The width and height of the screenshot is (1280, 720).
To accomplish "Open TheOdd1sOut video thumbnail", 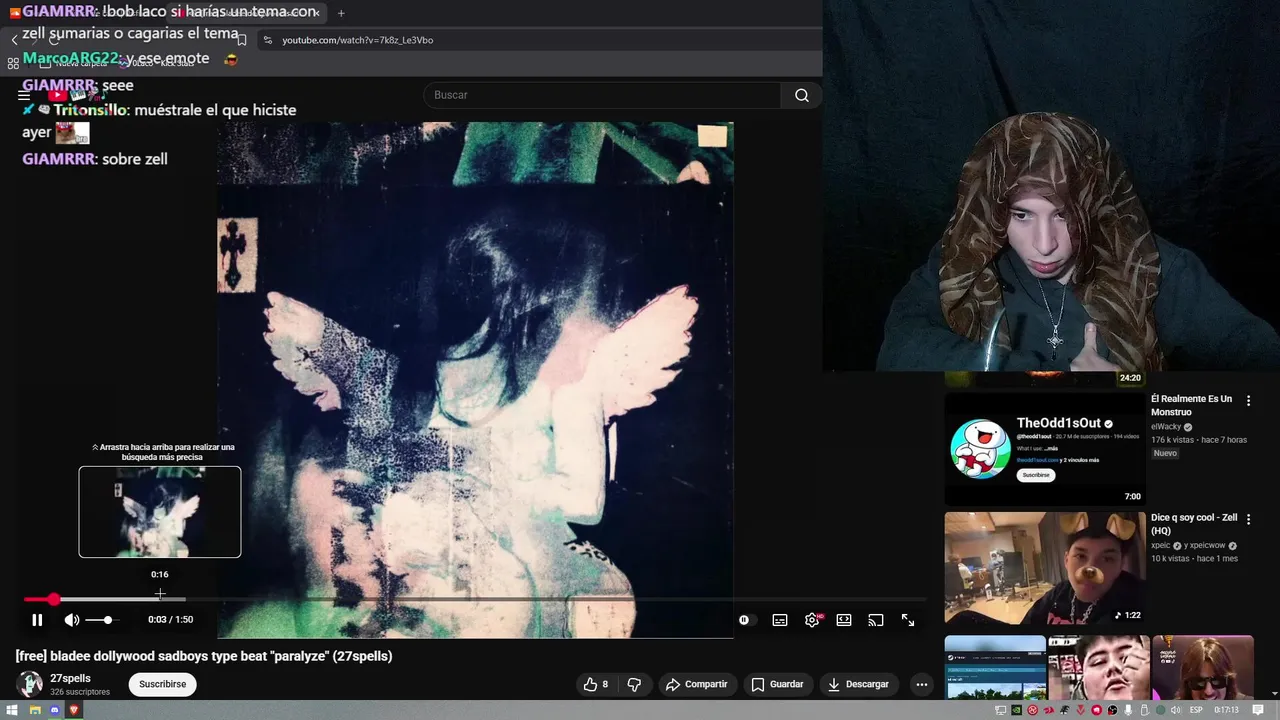I will tap(1044, 449).
